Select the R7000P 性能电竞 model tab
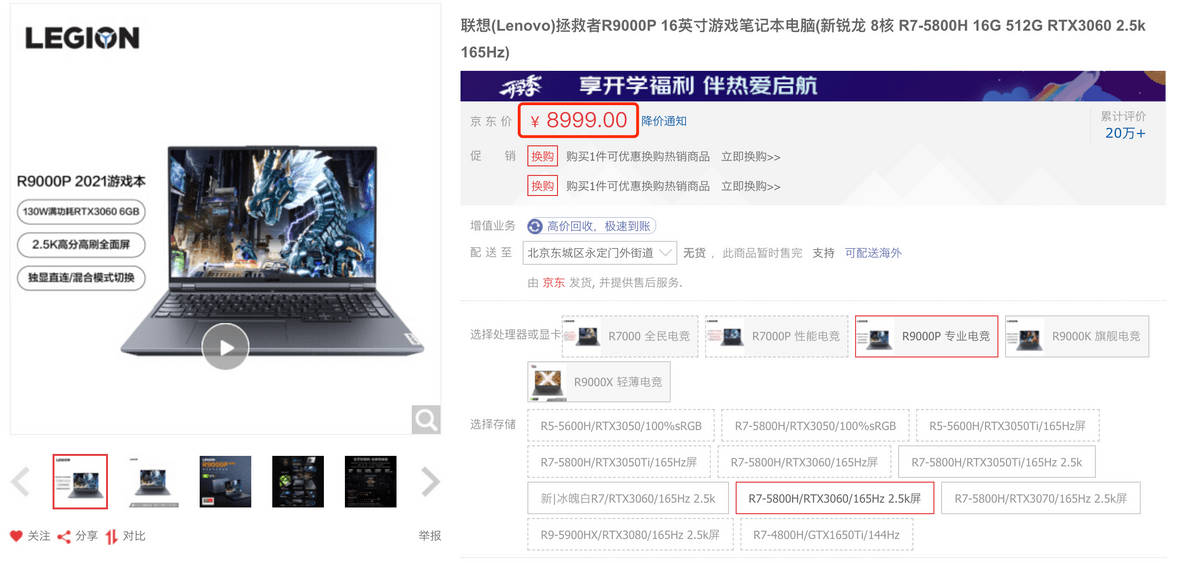 click(x=777, y=337)
